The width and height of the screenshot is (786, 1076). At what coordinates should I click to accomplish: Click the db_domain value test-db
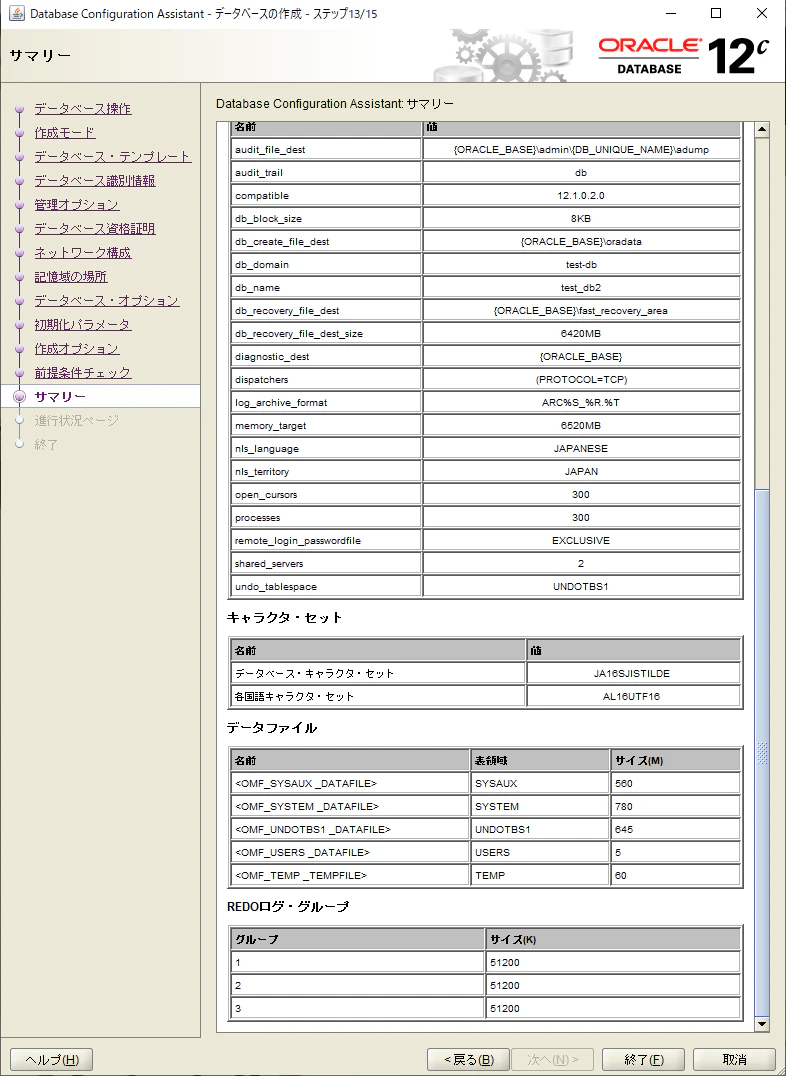pyautogui.click(x=581, y=265)
